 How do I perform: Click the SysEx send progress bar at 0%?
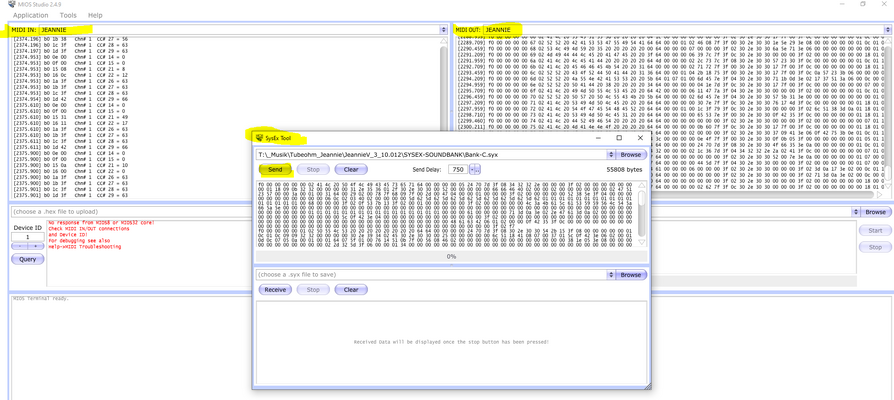point(451,256)
